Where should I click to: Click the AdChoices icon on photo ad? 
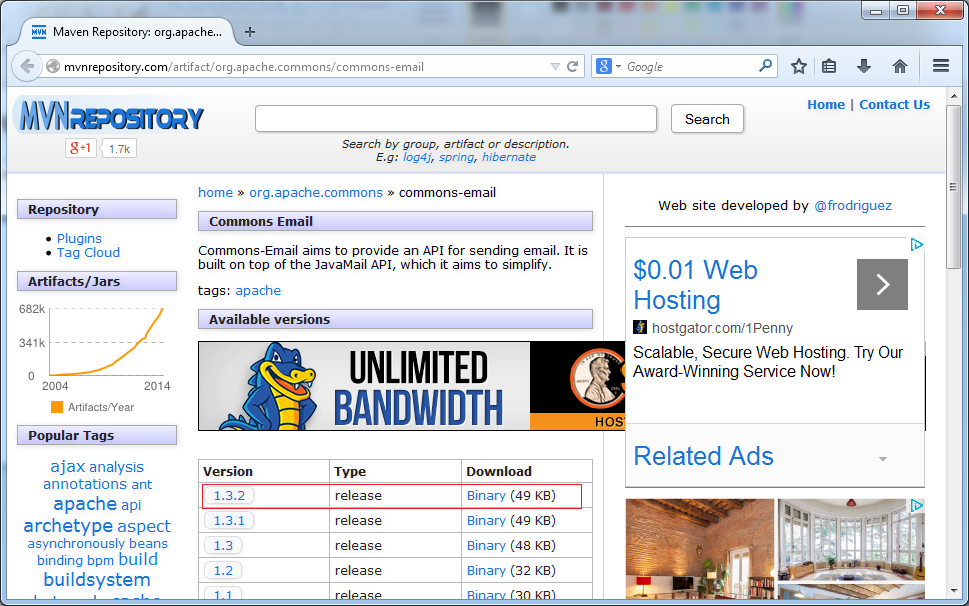(x=916, y=505)
